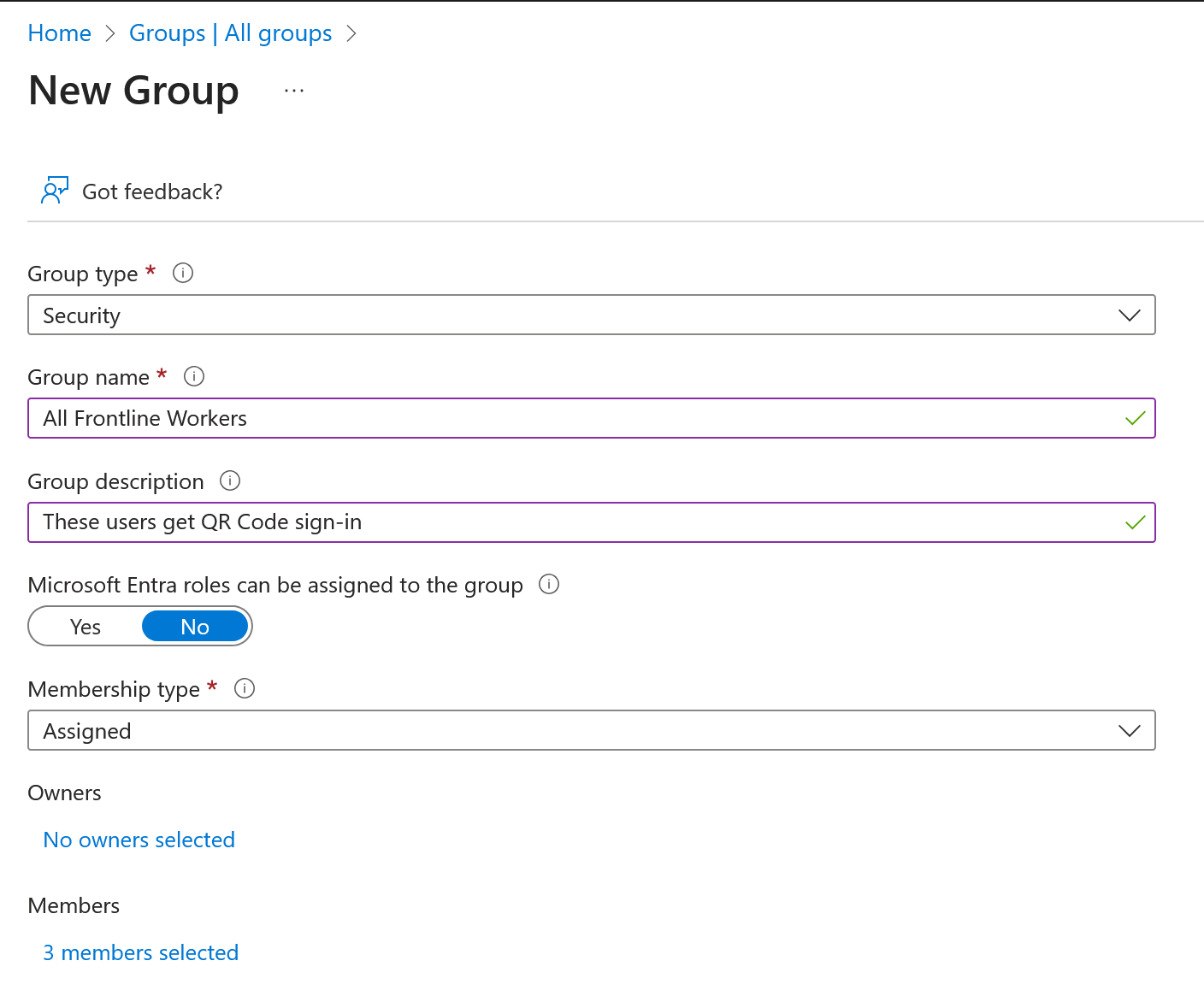Click info icon next to Group type
The image size is (1204, 1002).
tap(183, 273)
